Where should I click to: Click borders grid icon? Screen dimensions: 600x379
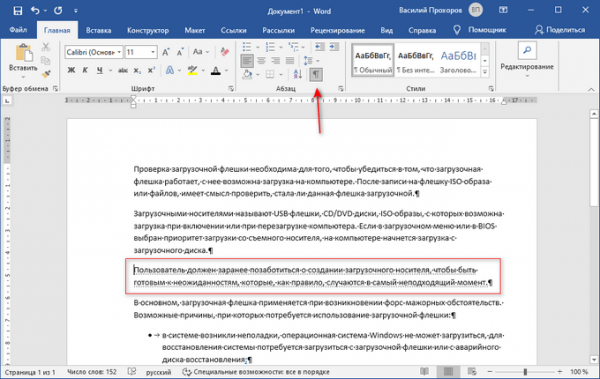point(270,74)
